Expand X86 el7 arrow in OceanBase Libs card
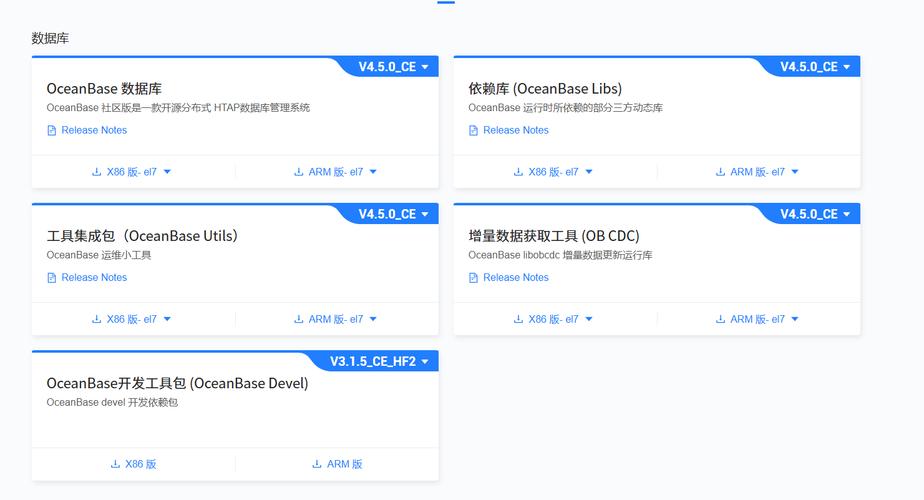924x500 pixels. pos(589,172)
